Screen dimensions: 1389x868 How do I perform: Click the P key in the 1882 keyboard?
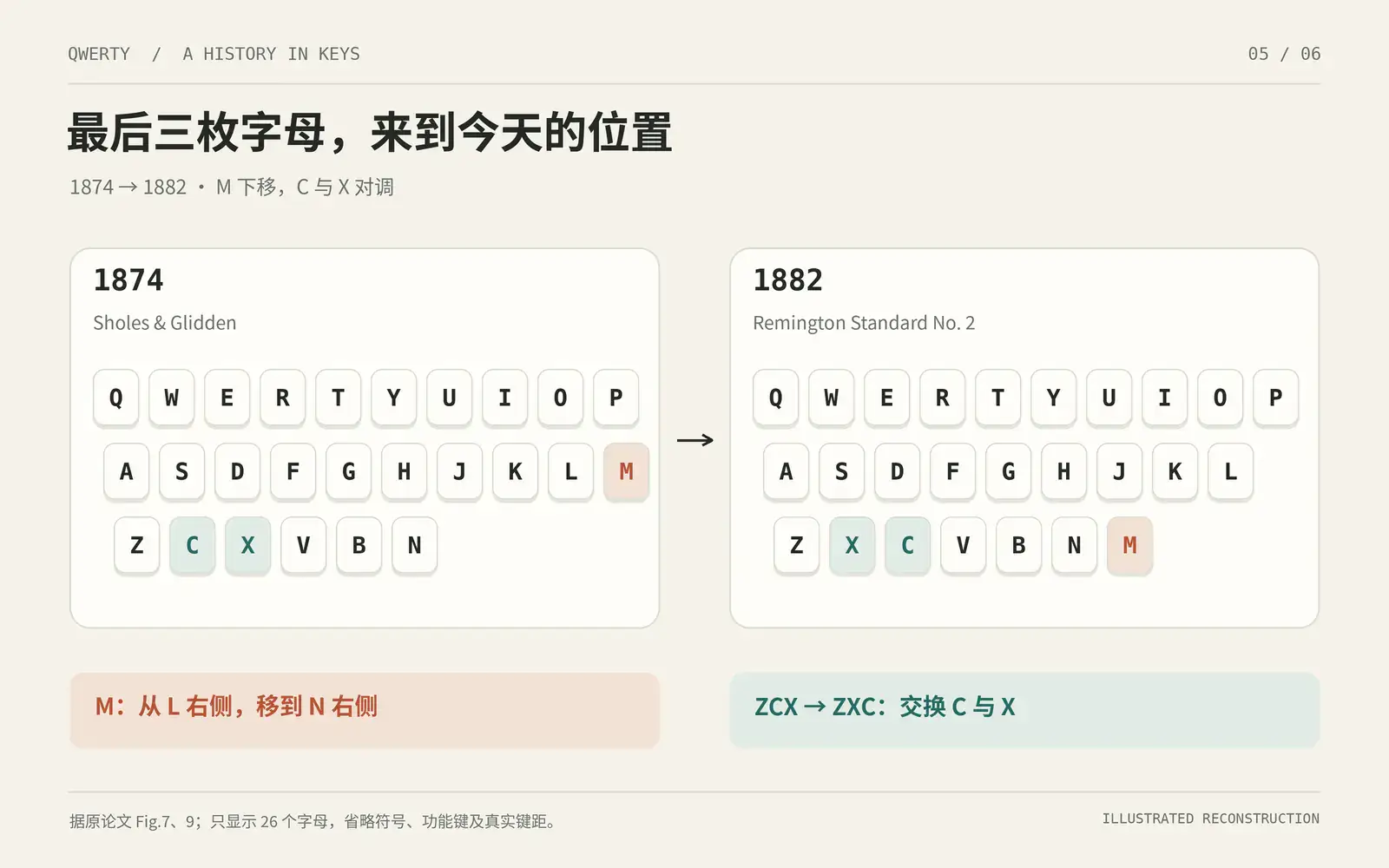[1275, 398]
